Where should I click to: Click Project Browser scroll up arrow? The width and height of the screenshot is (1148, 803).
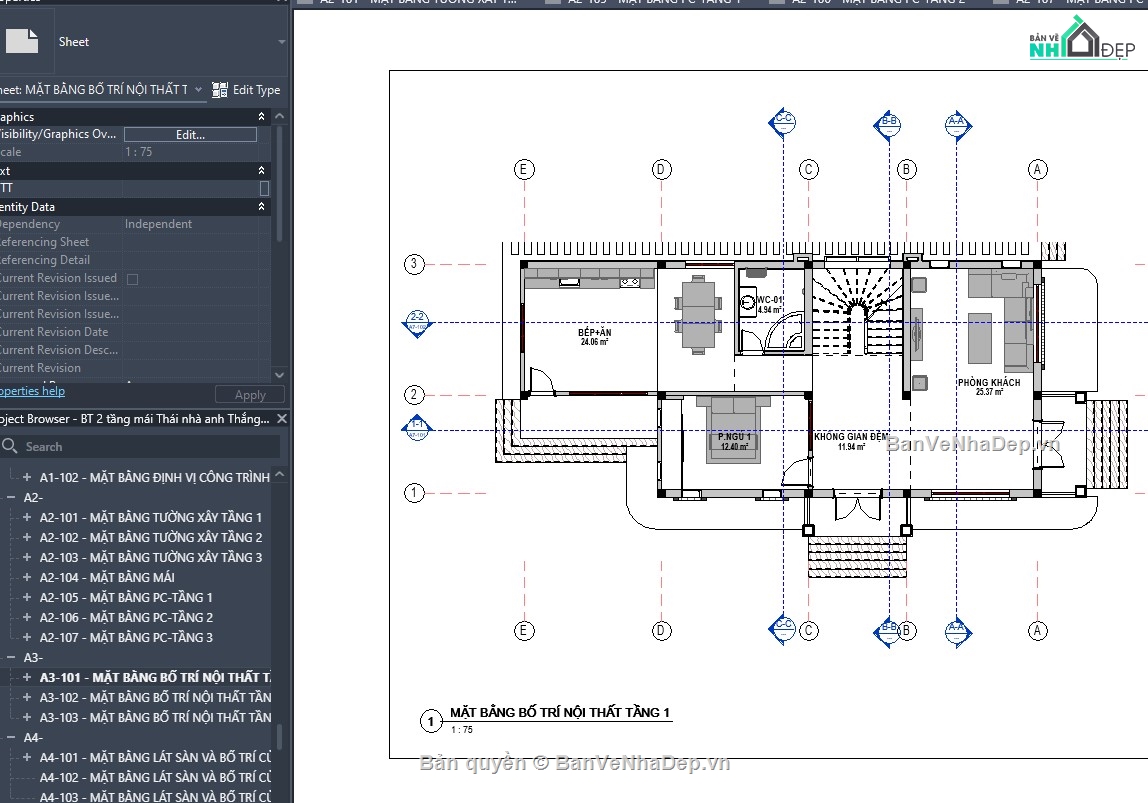[279, 474]
